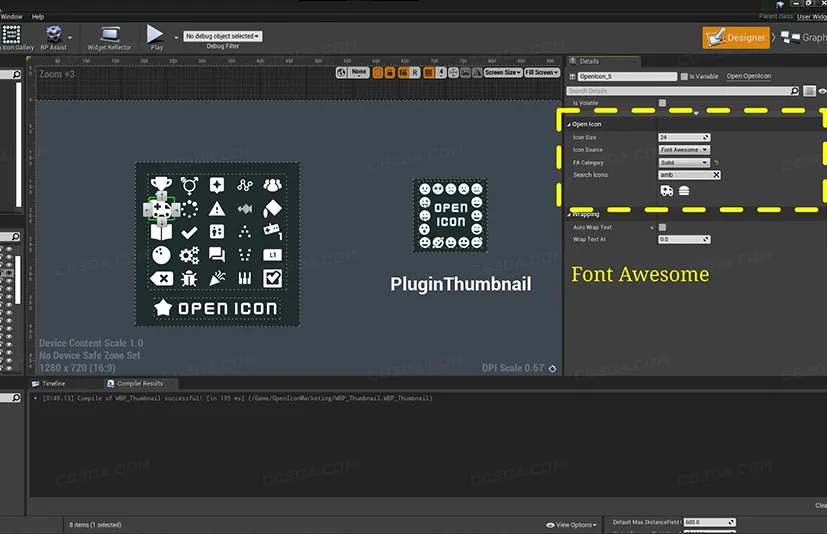Switch to Designer mode

click(x=736, y=37)
